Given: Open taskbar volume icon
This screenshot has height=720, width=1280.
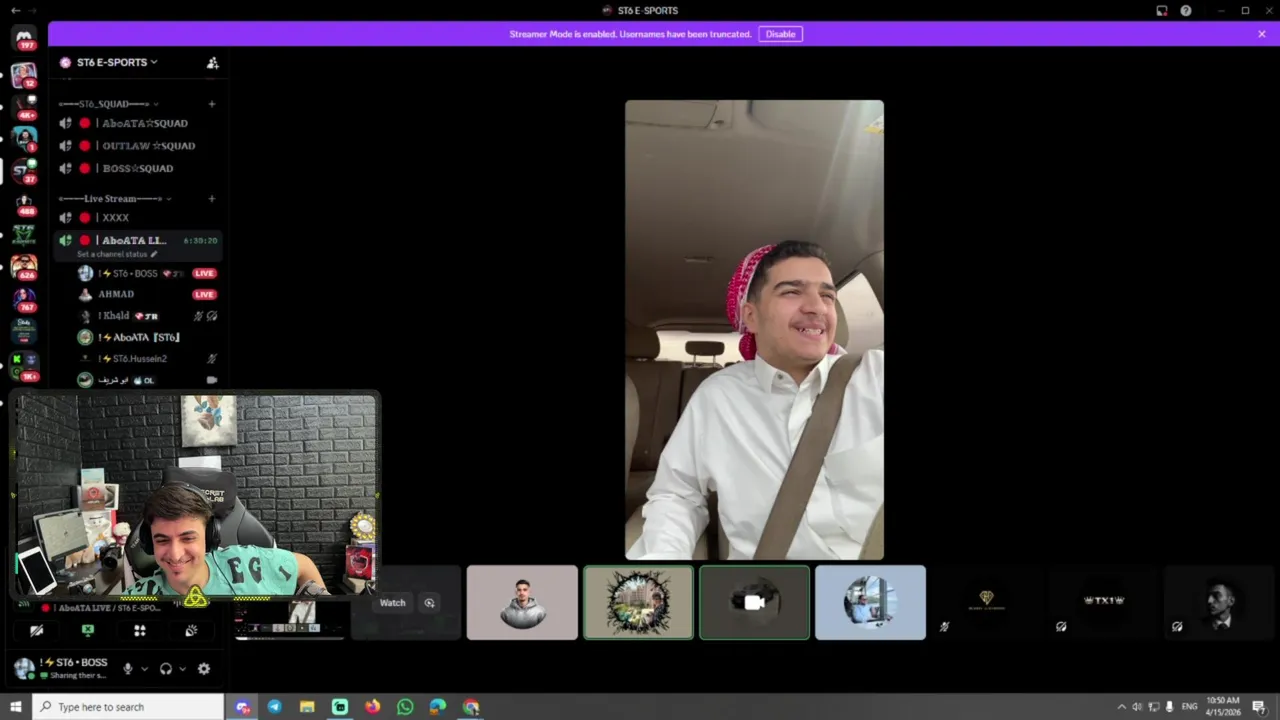Looking at the screenshot, I should (x=1137, y=707).
